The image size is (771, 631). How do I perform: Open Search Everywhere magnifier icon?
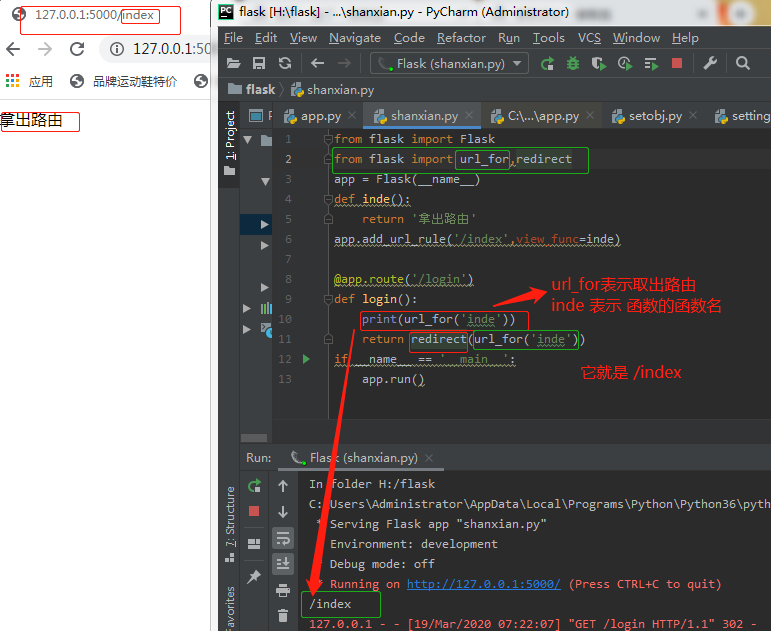tap(742, 63)
